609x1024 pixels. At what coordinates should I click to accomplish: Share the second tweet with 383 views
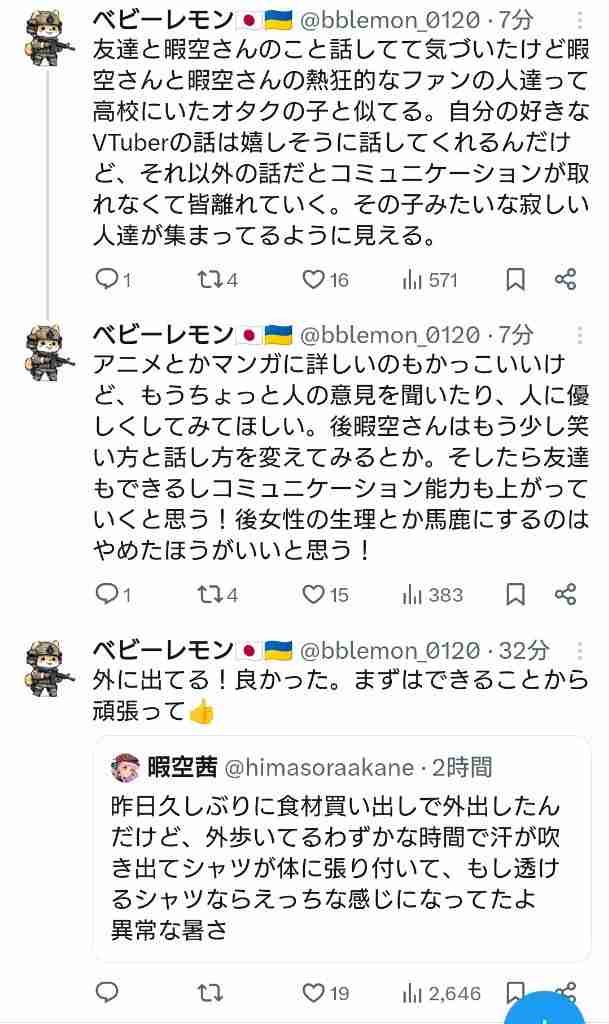point(565,594)
